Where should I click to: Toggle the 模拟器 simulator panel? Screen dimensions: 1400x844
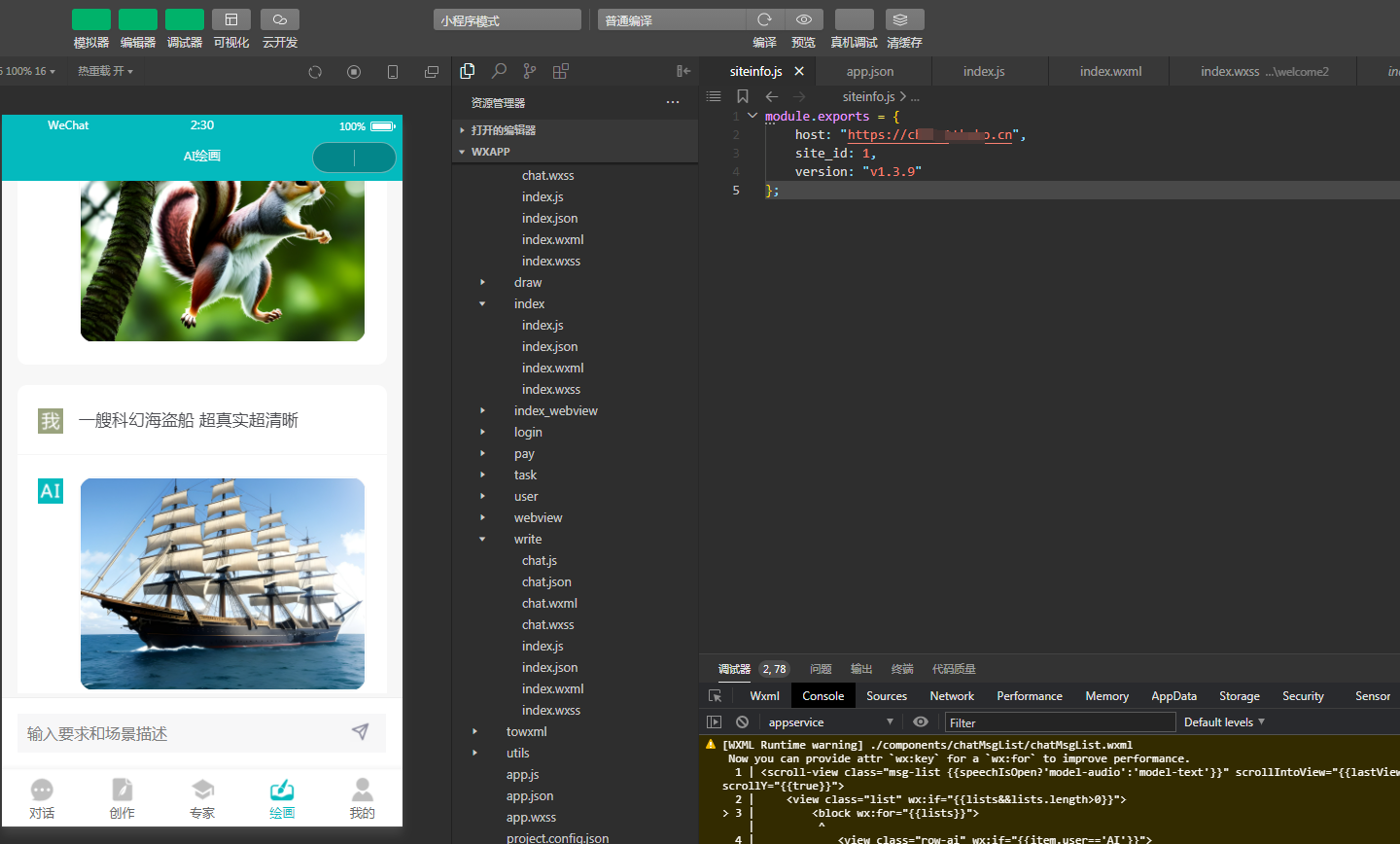click(91, 19)
